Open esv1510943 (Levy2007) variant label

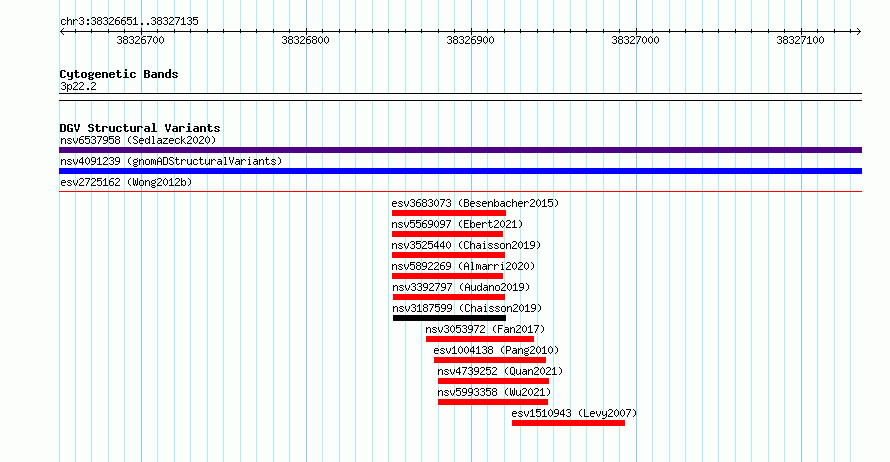[x=574, y=413]
